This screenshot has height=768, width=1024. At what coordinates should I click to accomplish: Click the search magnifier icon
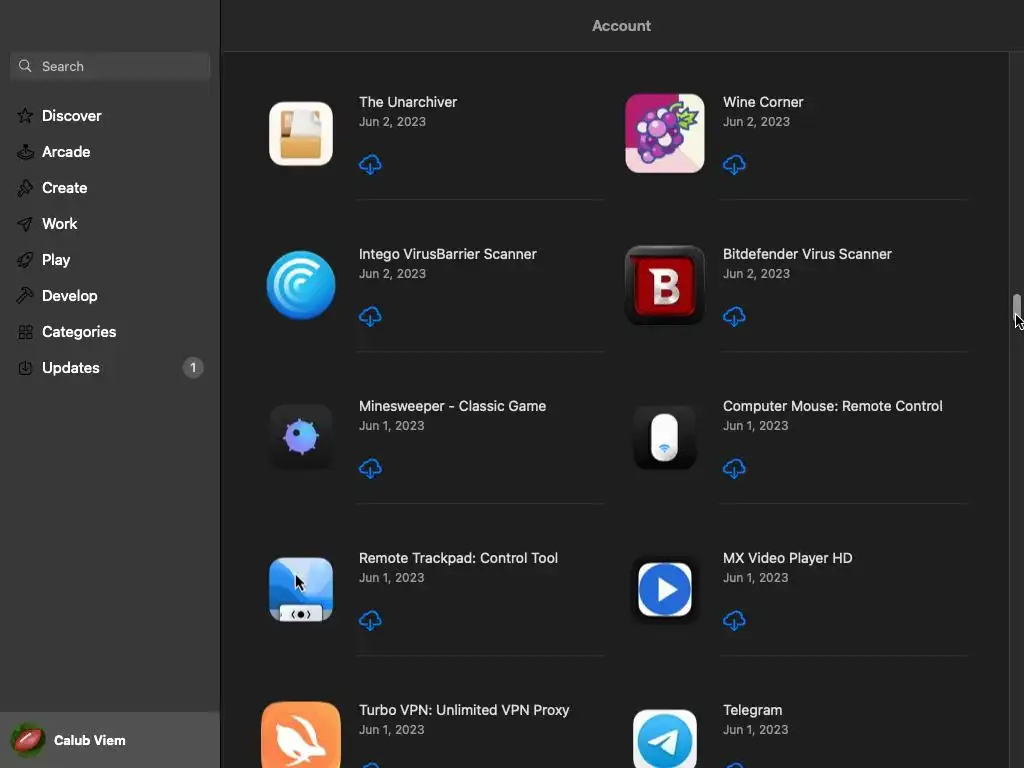pyautogui.click(x=25, y=66)
